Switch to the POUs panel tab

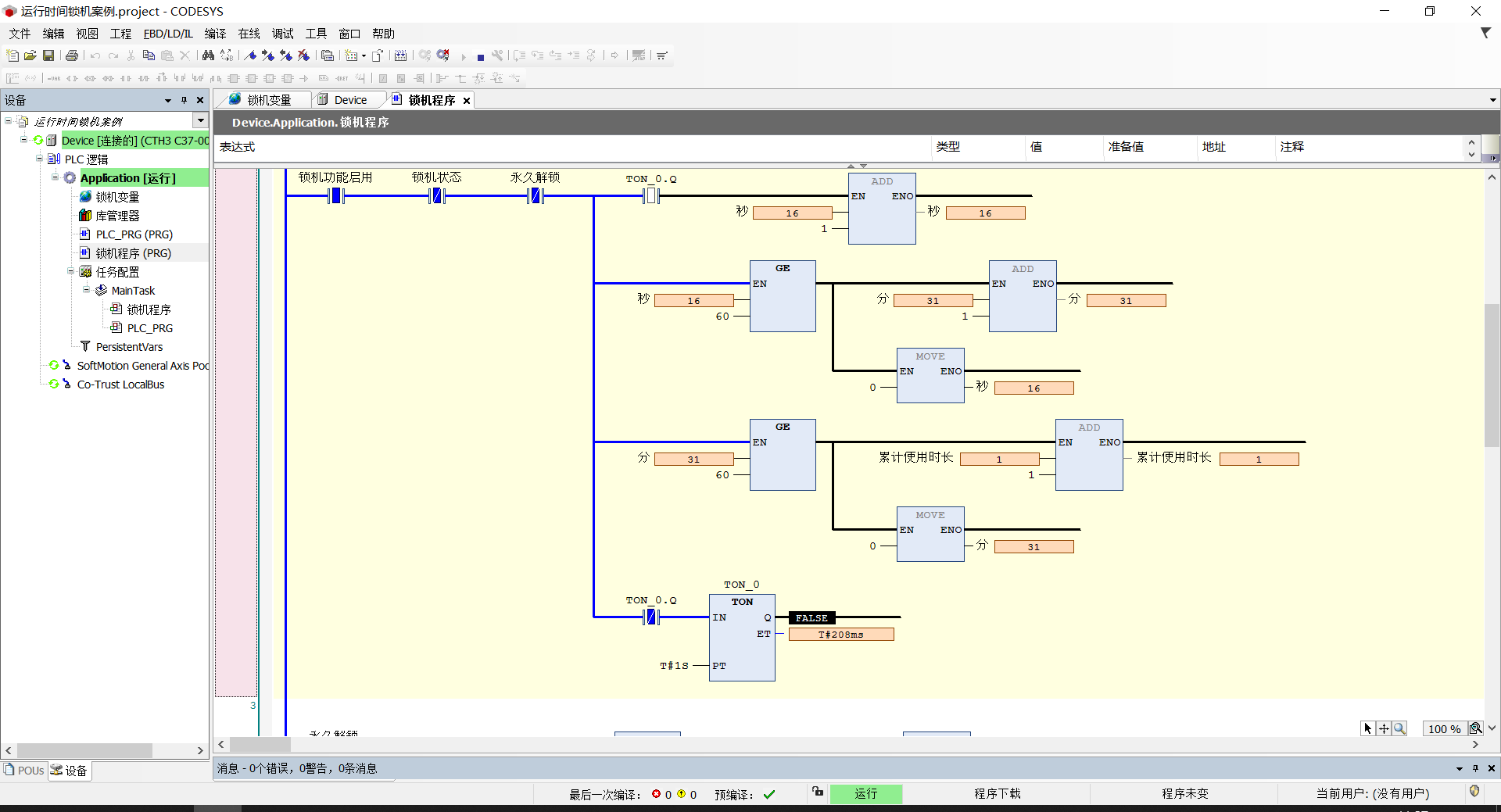(24, 771)
